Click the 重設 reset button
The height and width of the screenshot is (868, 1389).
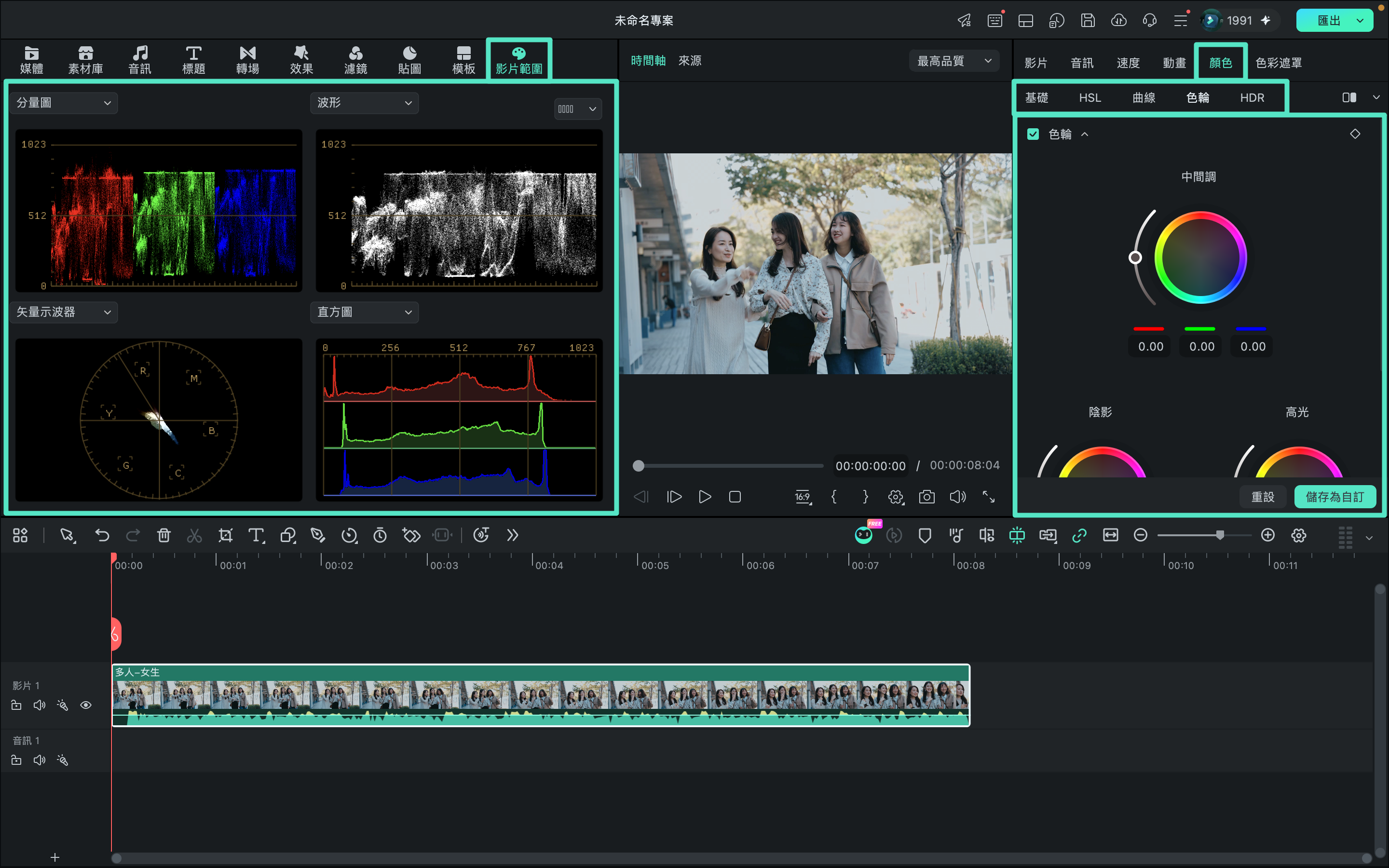click(1263, 497)
